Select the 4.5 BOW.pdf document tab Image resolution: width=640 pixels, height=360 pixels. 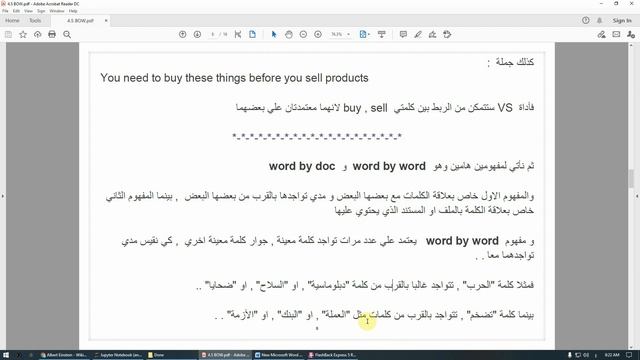80,20
